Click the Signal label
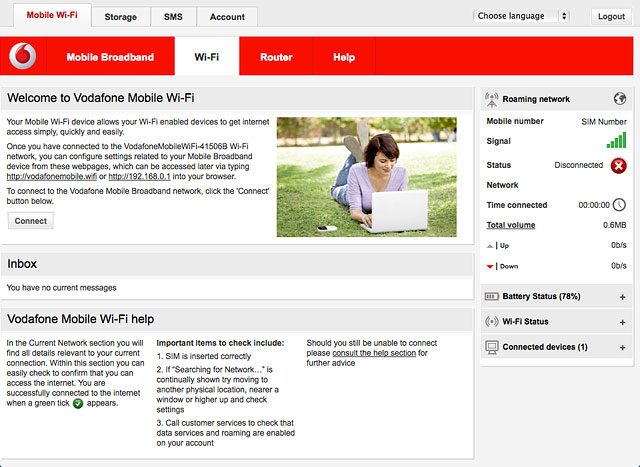 498,141
